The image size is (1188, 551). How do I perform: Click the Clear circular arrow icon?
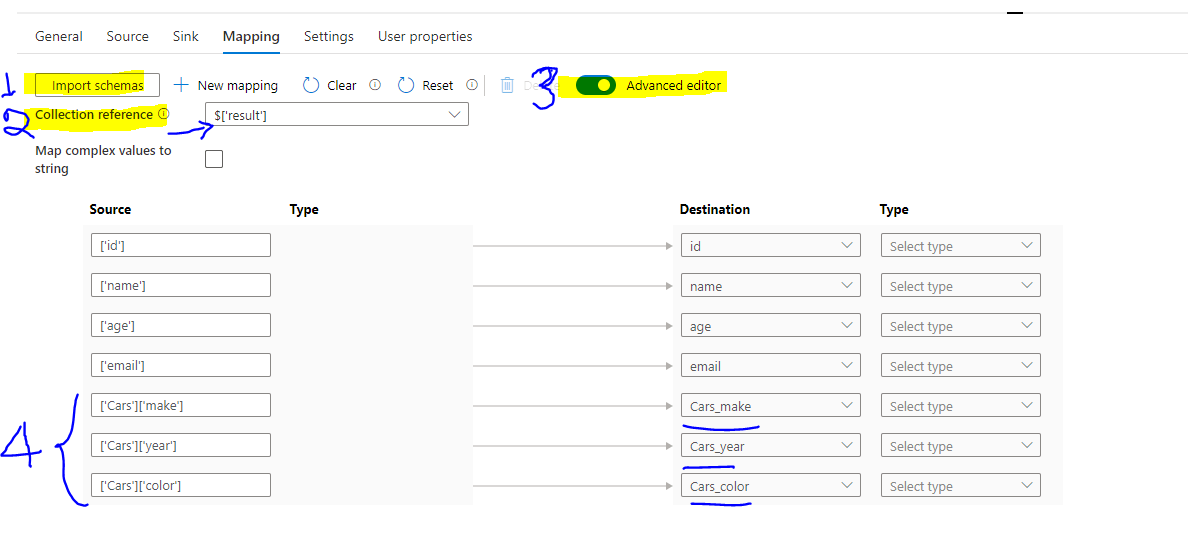pyautogui.click(x=311, y=85)
